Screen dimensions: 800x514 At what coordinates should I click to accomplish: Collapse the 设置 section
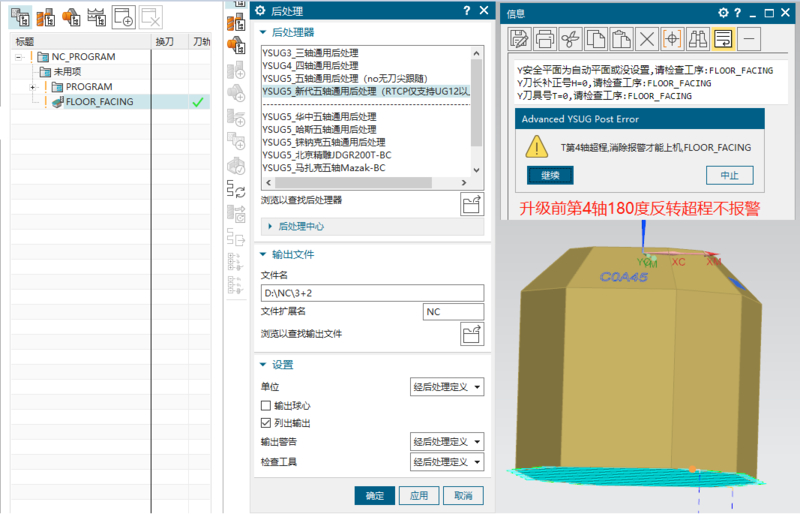tap(263, 364)
